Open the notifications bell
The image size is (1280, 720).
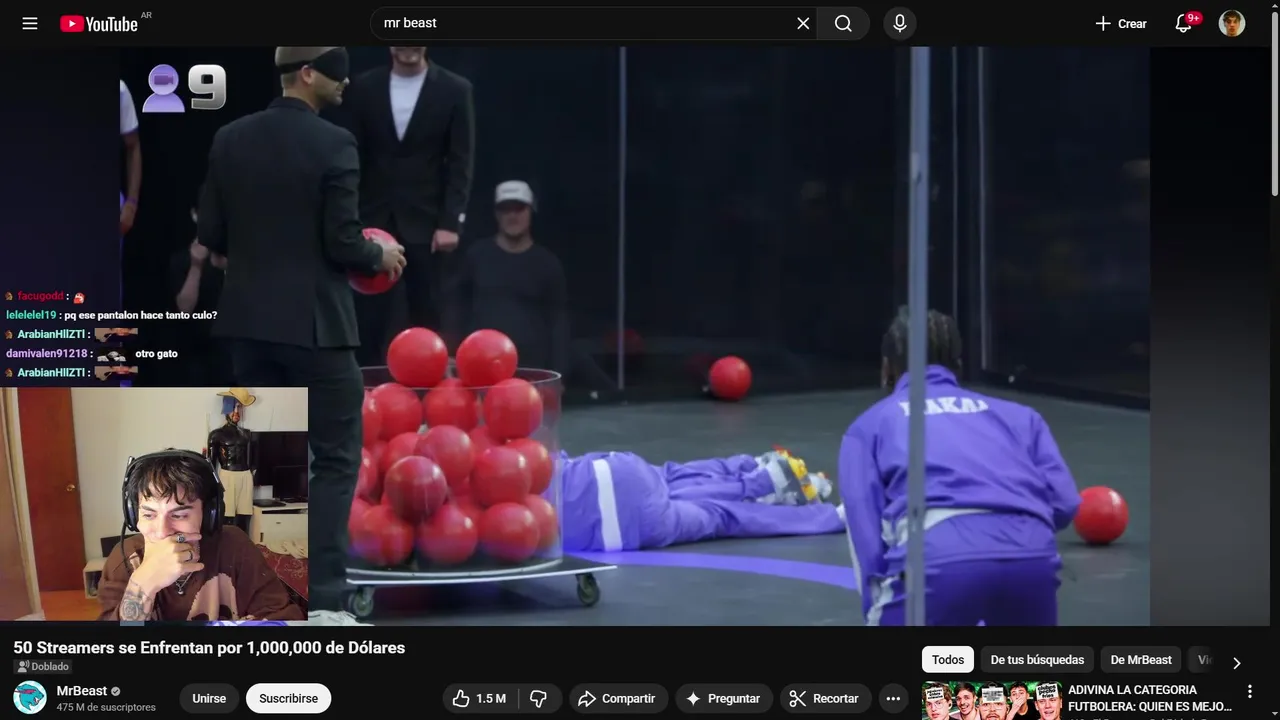[1184, 23]
